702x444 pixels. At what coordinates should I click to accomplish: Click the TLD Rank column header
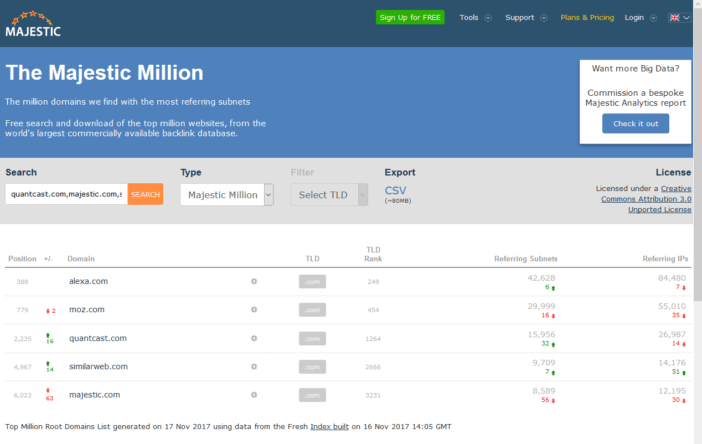coord(373,254)
